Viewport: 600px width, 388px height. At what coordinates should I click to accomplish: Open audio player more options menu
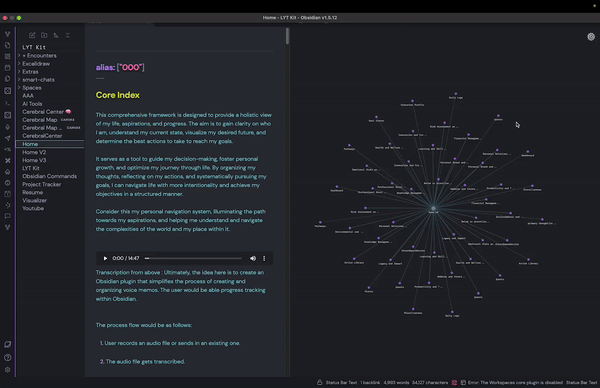[264, 258]
